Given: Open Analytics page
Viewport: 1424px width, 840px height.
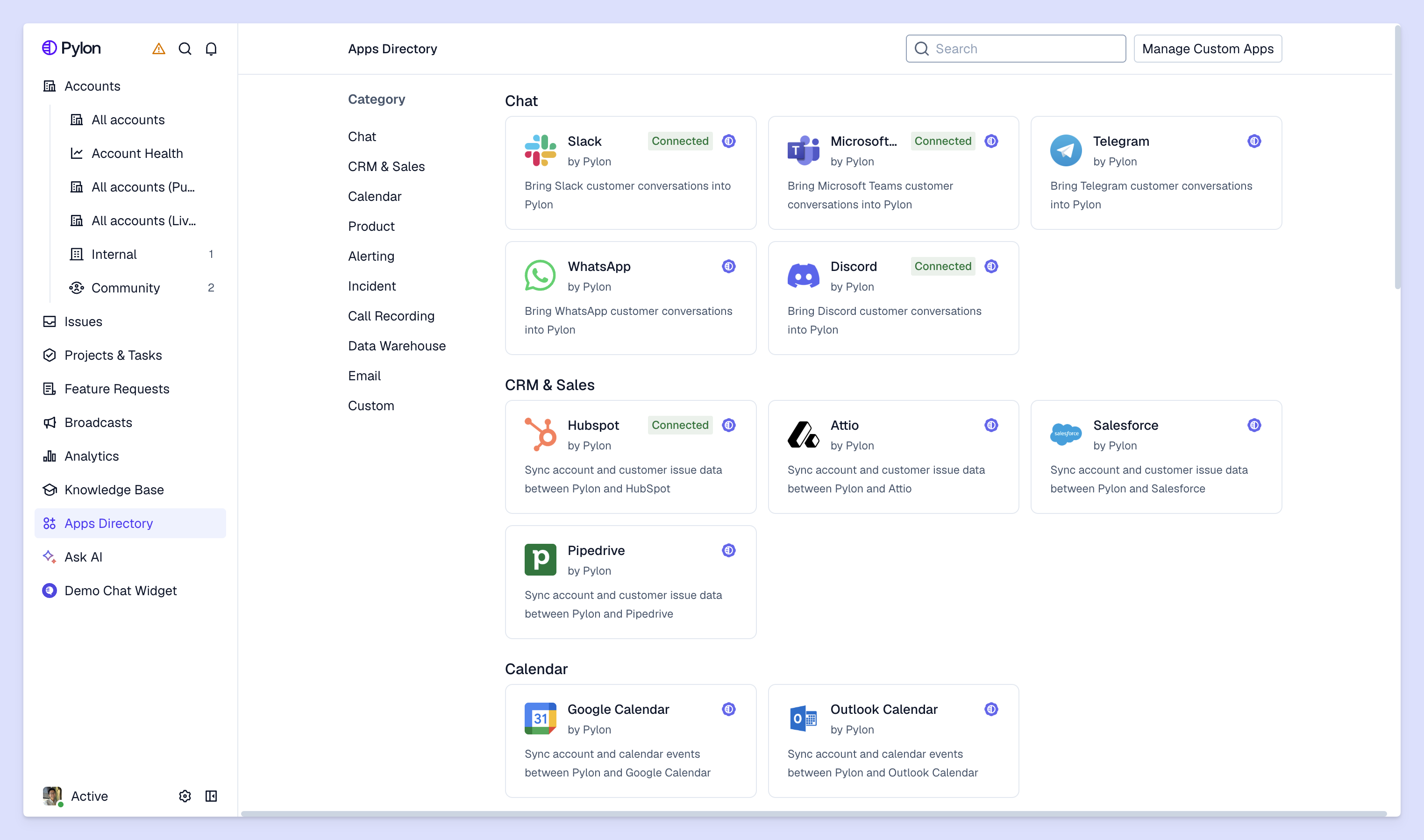Looking at the screenshot, I should pos(130,456).
